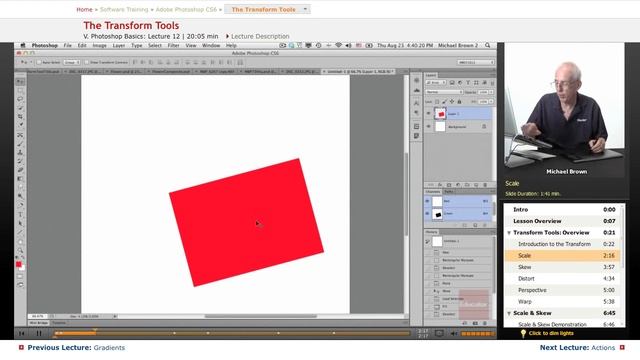The image size is (640, 360).
Task: Click the 'Click to dim lights' toggle
Action: 547,333
